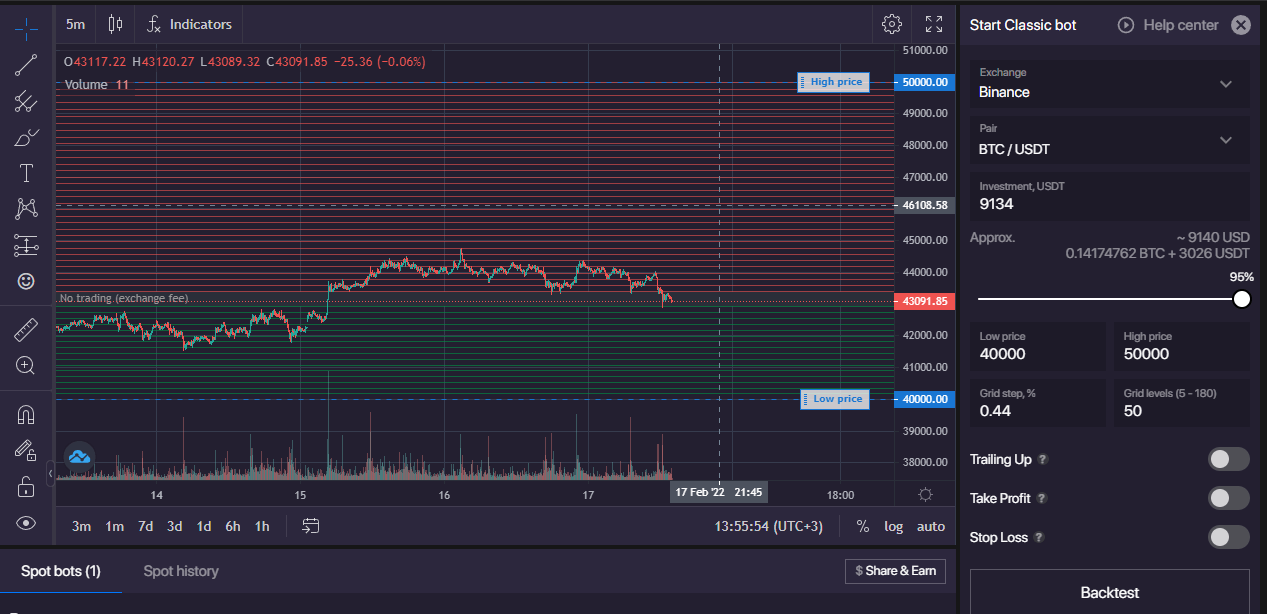The width and height of the screenshot is (1267, 614).
Task: Open the 5m timeframe selector
Action: (76, 24)
